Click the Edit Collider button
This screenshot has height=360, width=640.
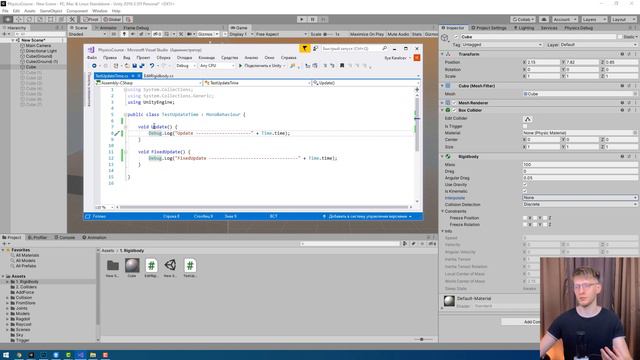coord(527,119)
